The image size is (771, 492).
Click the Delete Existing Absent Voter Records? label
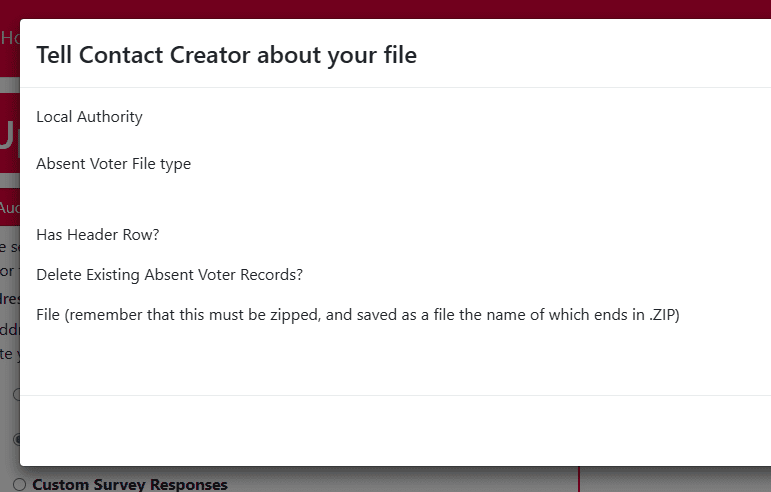tap(169, 274)
